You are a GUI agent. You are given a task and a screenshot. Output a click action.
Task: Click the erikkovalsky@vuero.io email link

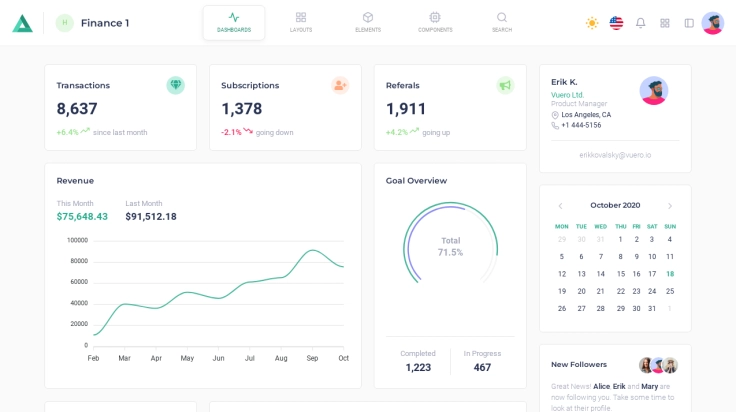coord(615,155)
